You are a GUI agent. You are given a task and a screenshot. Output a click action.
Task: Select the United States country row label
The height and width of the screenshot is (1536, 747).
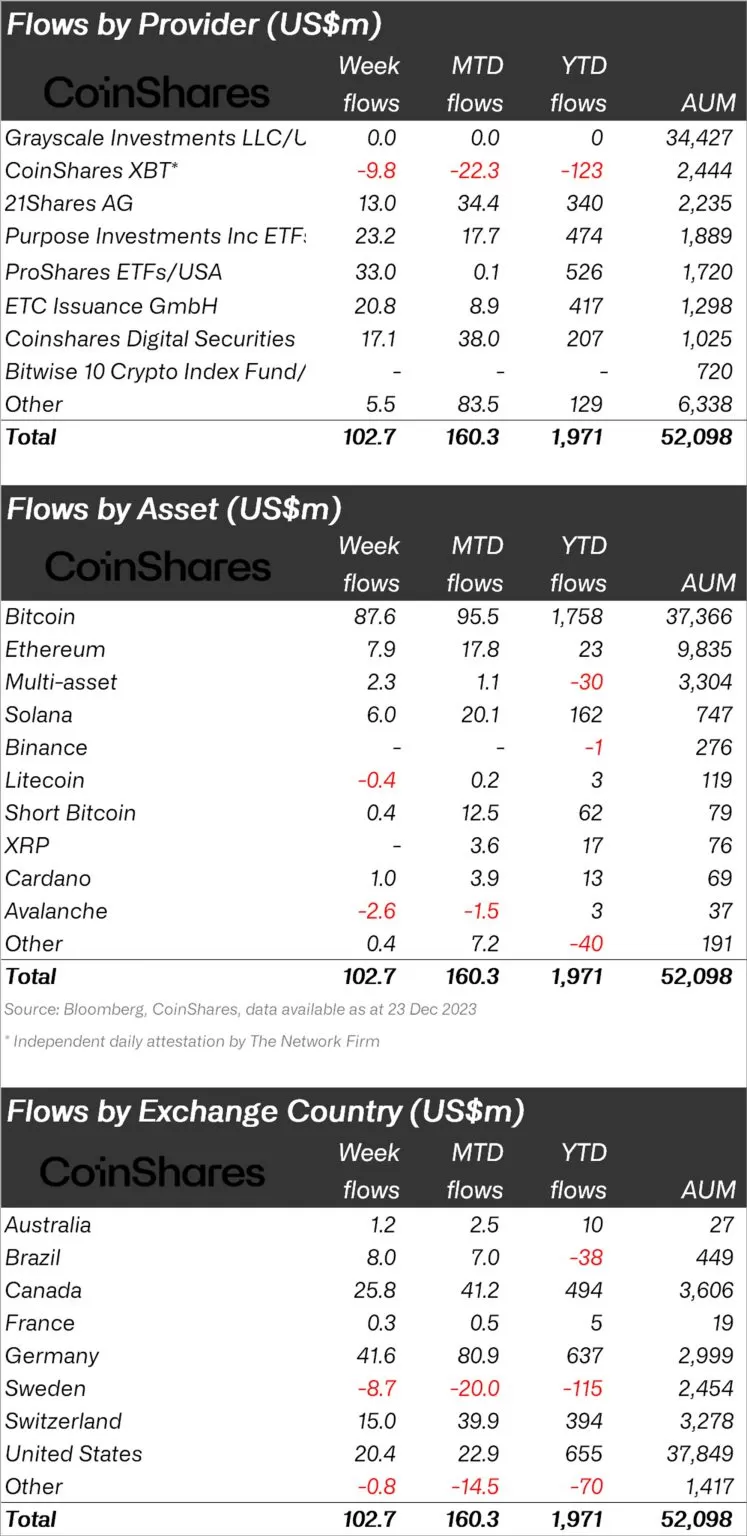74,1453
